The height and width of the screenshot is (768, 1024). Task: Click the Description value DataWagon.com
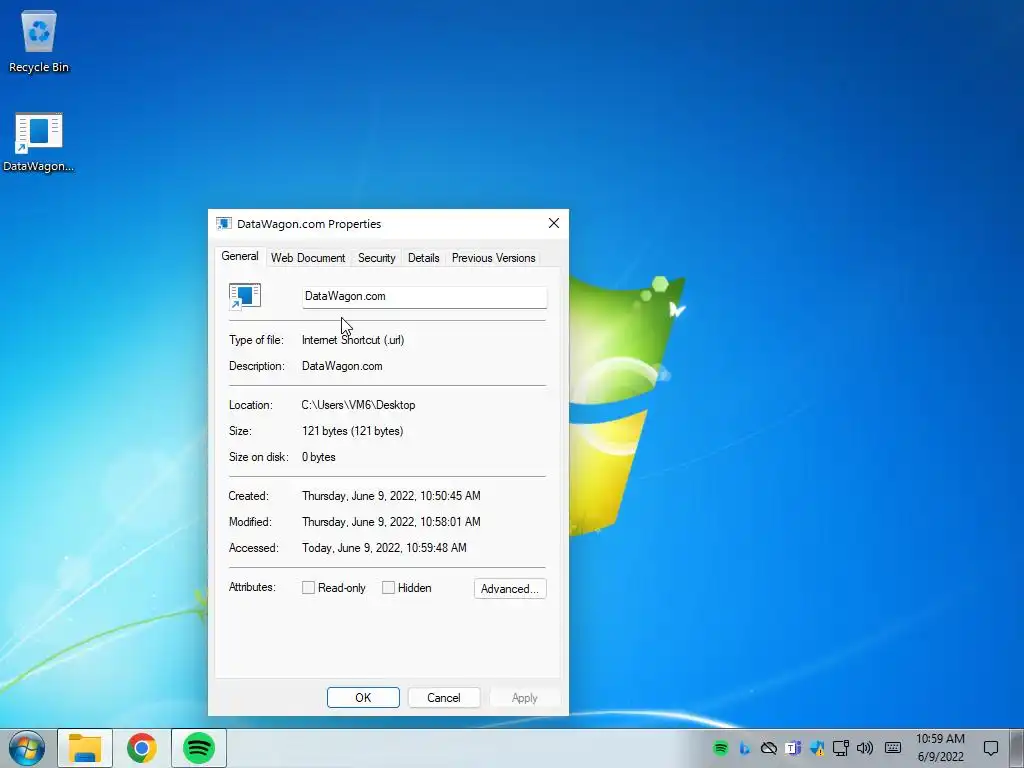point(342,366)
